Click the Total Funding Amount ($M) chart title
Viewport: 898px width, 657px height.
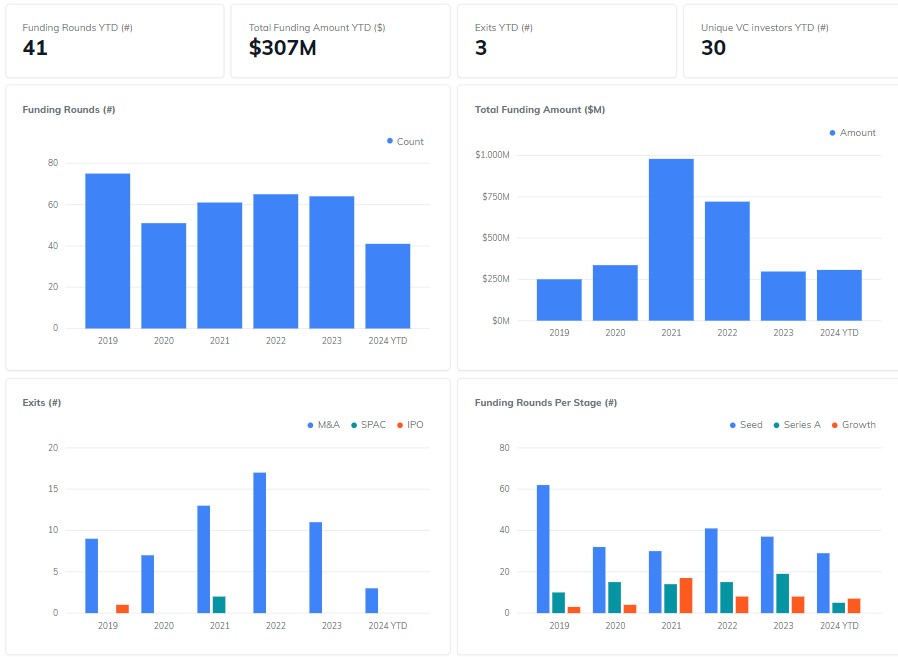[539, 109]
